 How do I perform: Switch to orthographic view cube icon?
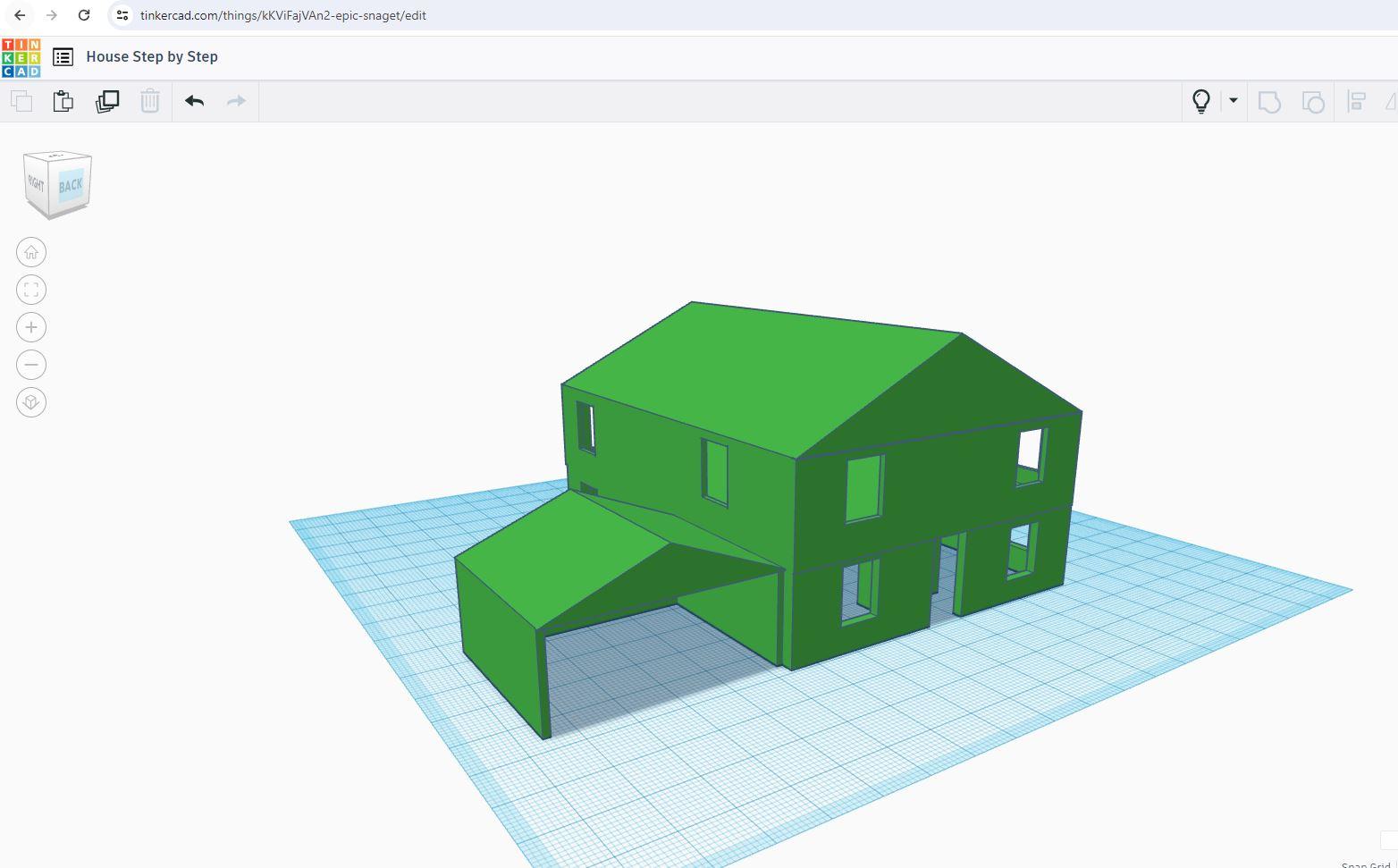click(31, 402)
